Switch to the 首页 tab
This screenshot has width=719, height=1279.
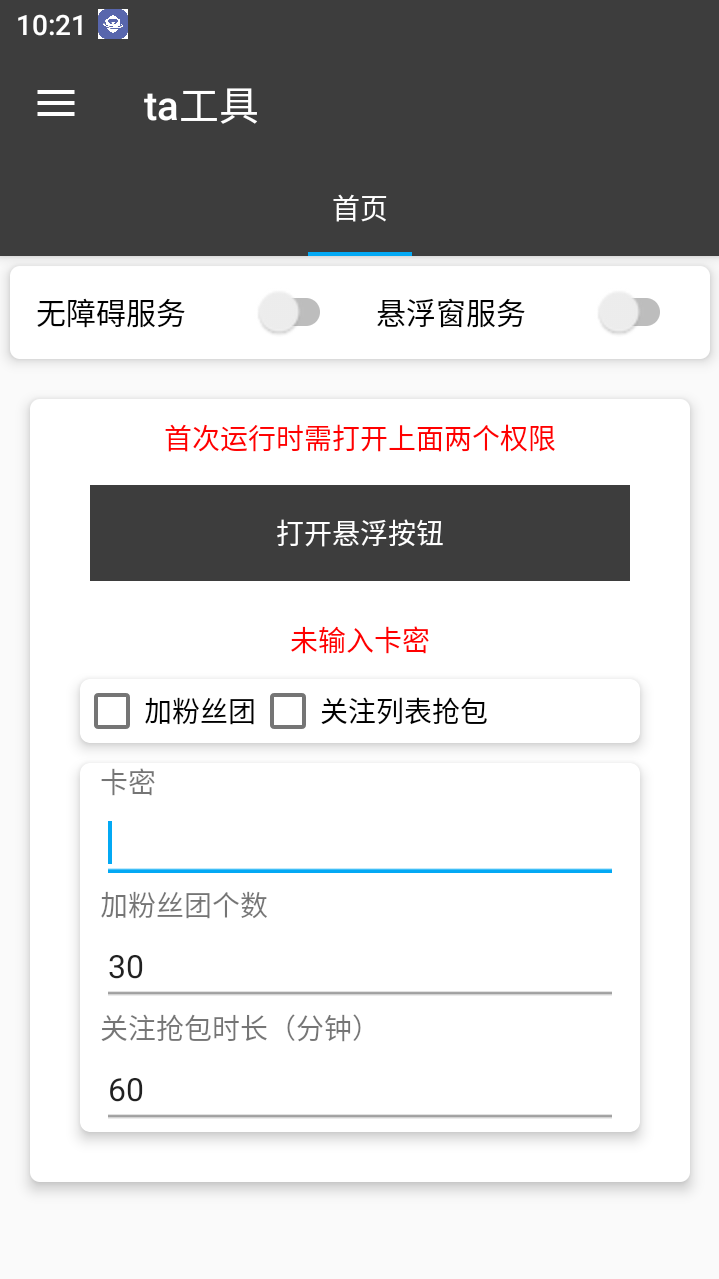click(x=359, y=208)
